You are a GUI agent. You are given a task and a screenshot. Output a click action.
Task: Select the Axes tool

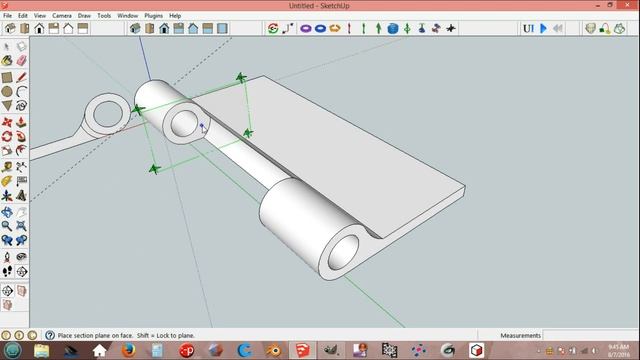click(7, 196)
